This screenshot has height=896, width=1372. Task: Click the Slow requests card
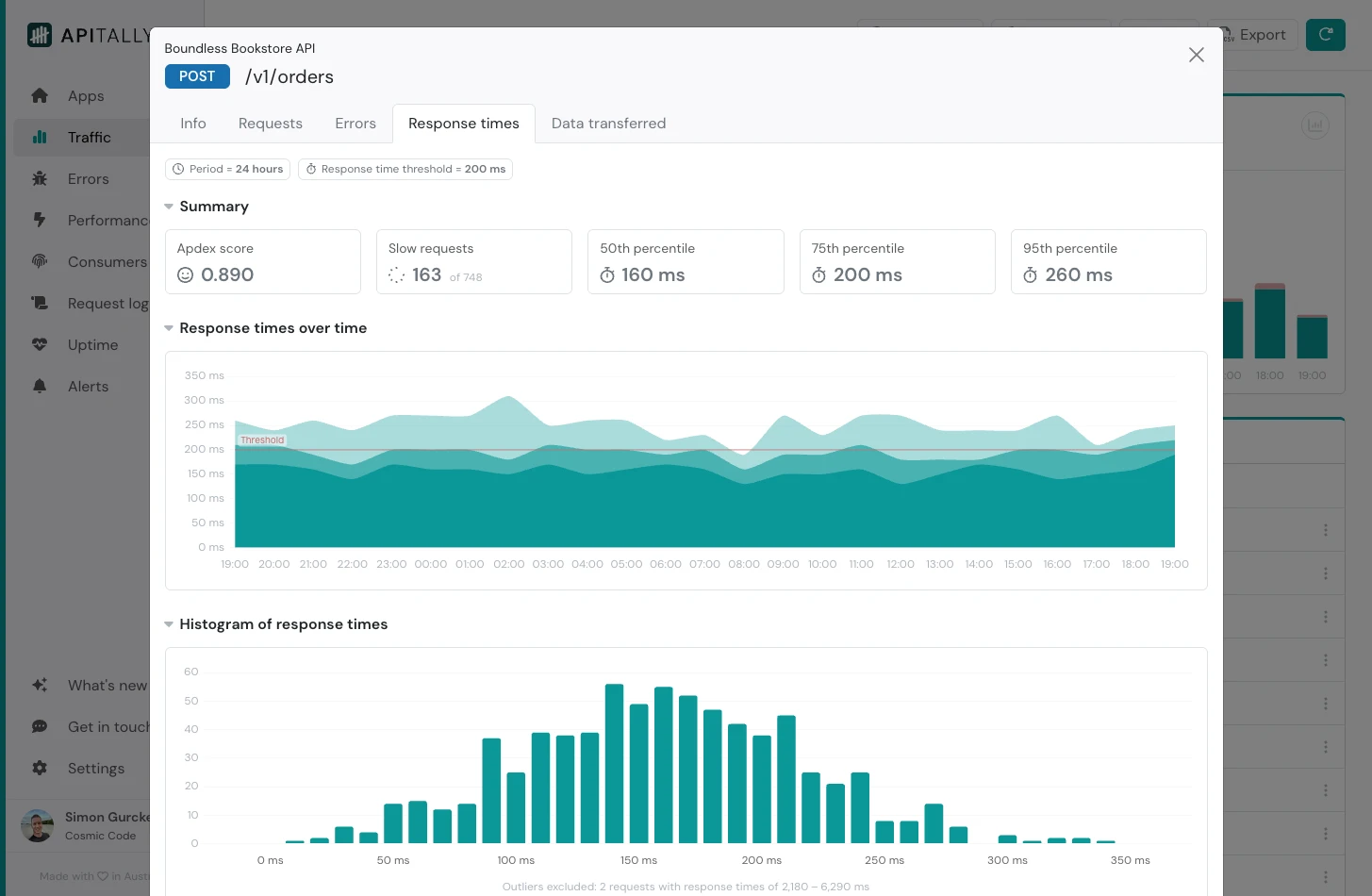tap(474, 261)
